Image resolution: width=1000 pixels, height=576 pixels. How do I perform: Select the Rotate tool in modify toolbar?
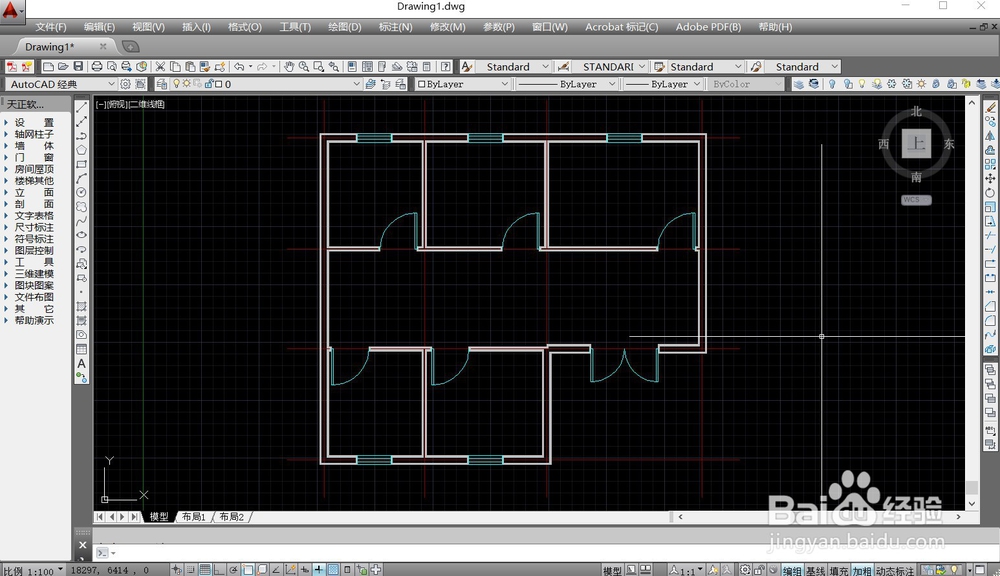pos(990,193)
